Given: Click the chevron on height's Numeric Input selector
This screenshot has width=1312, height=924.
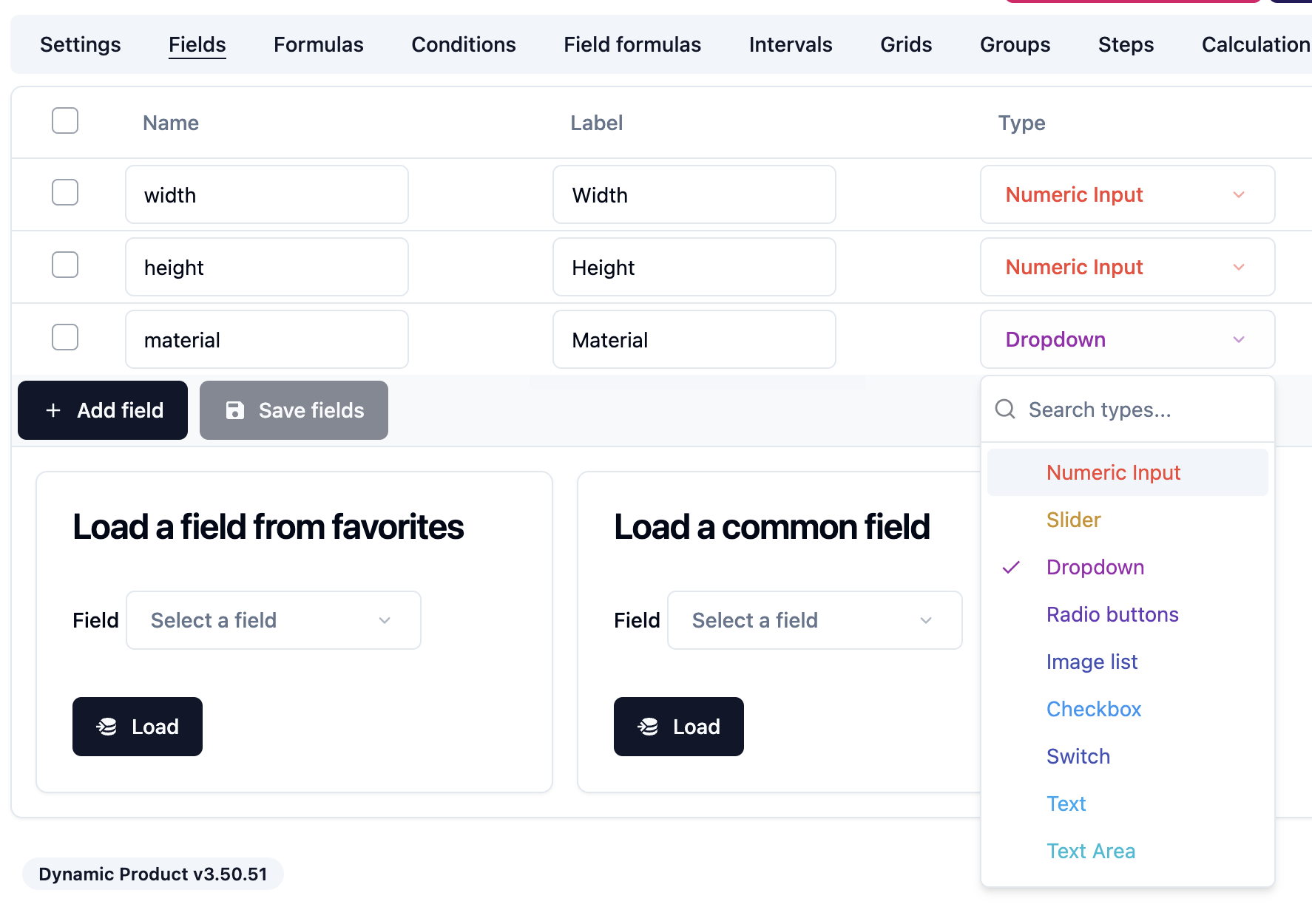Looking at the screenshot, I should click(1238, 268).
